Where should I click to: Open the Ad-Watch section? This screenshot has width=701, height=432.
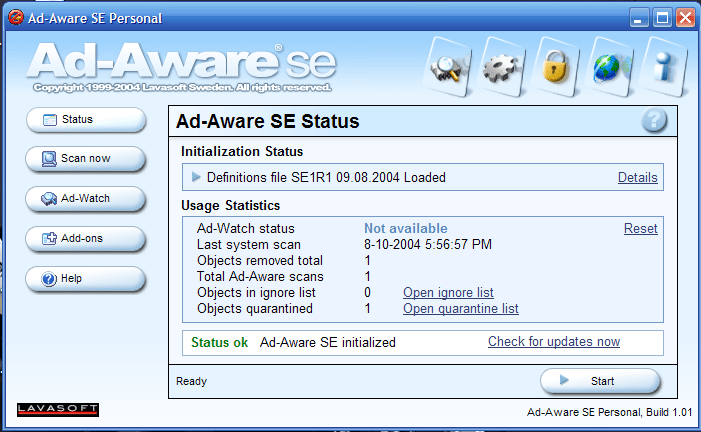coord(85,198)
